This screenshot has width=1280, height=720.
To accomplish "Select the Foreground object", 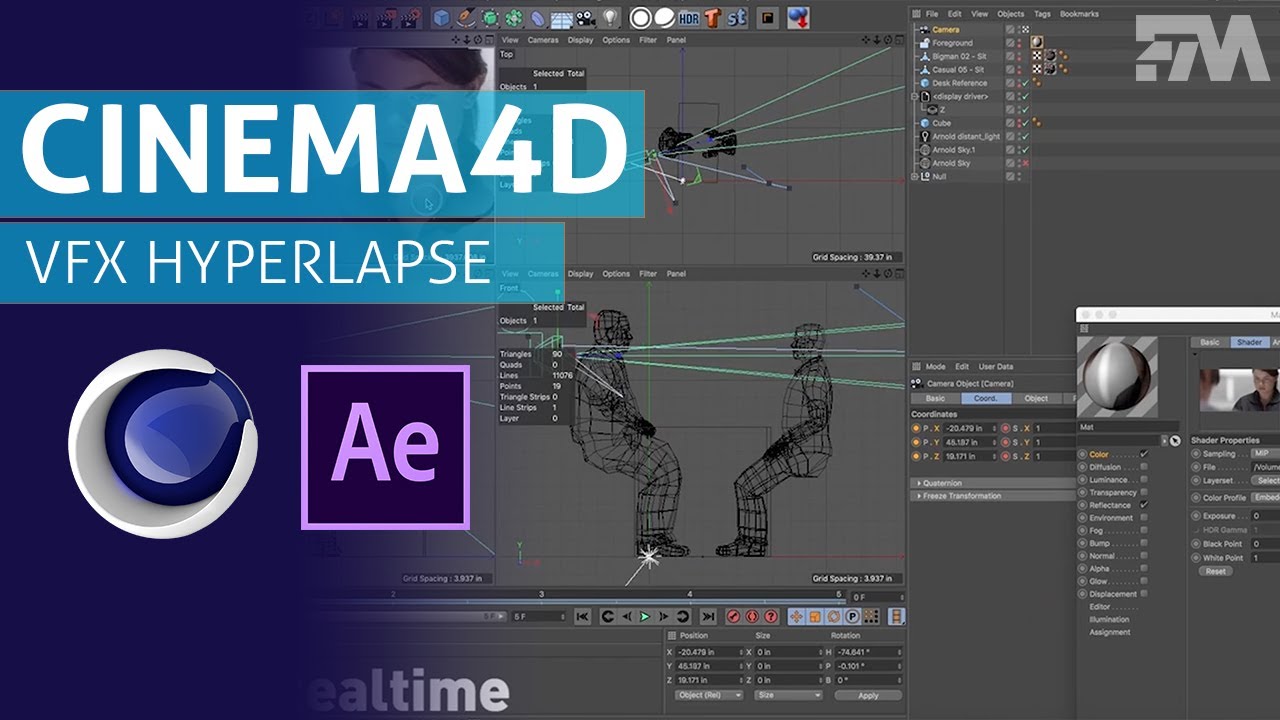I will pyautogui.click(x=952, y=43).
